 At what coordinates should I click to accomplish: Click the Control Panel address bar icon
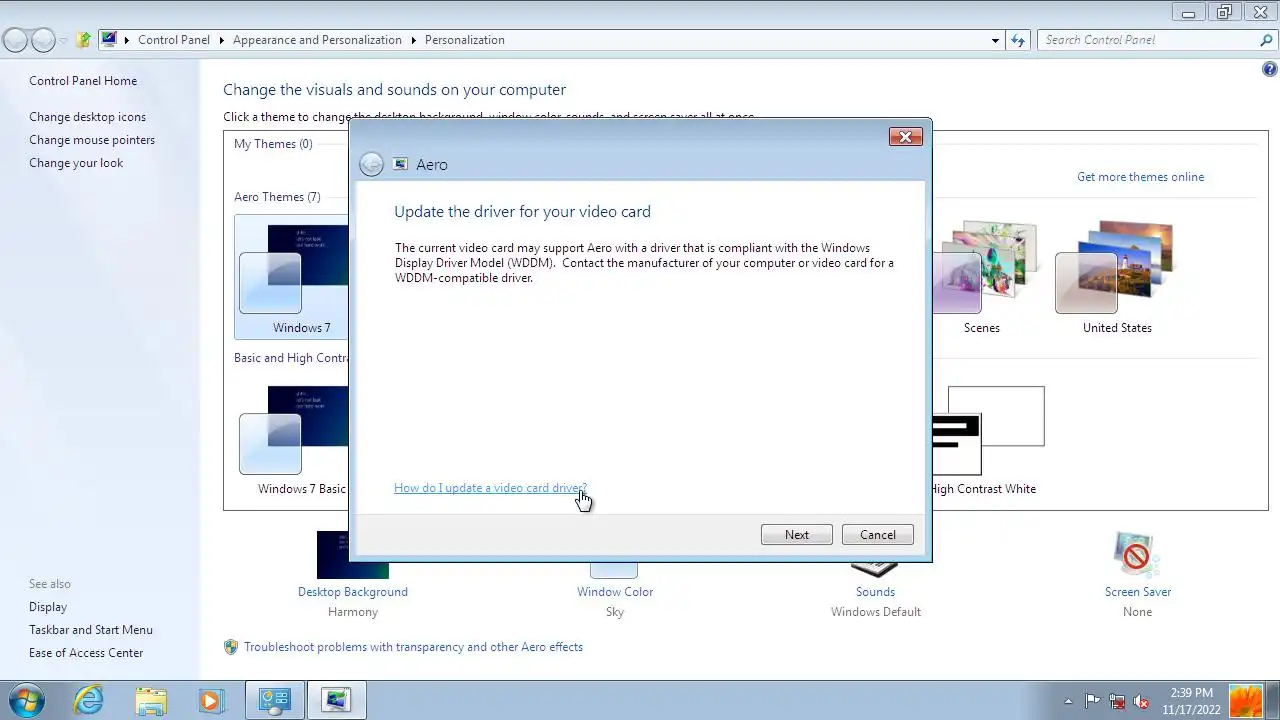coord(109,40)
